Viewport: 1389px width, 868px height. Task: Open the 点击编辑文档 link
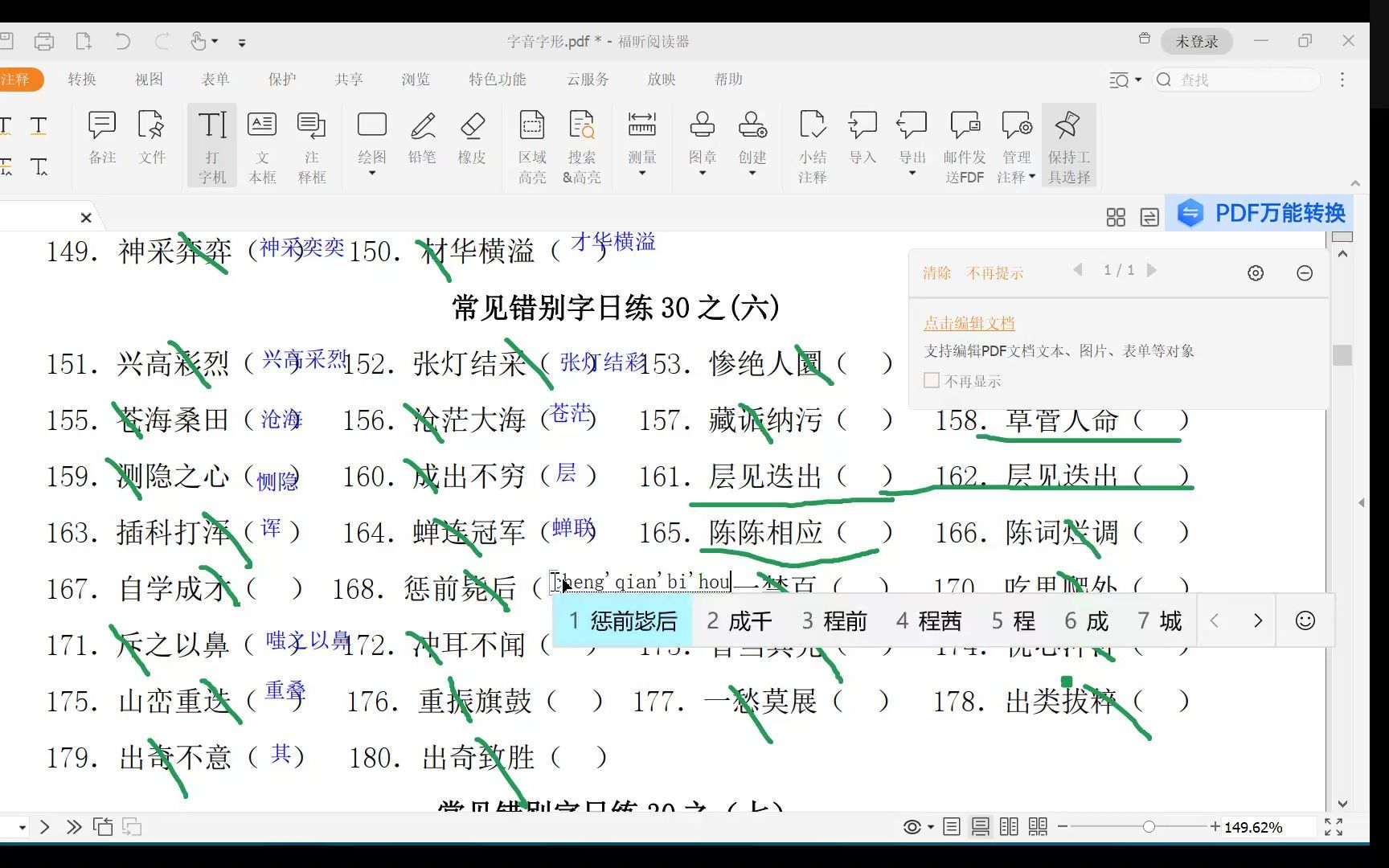tap(969, 323)
